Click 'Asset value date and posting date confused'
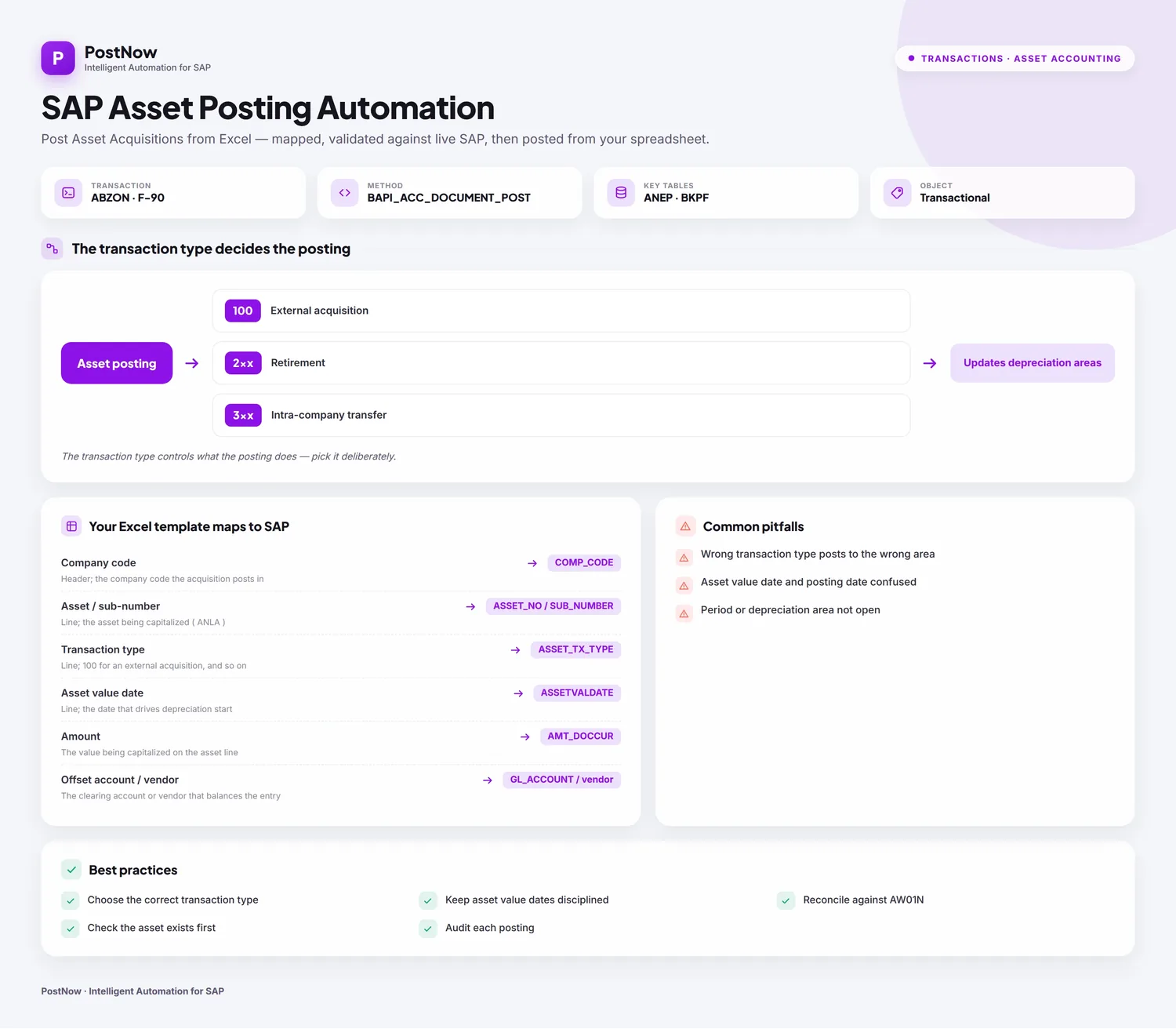1176x1029 pixels. (x=808, y=582)
